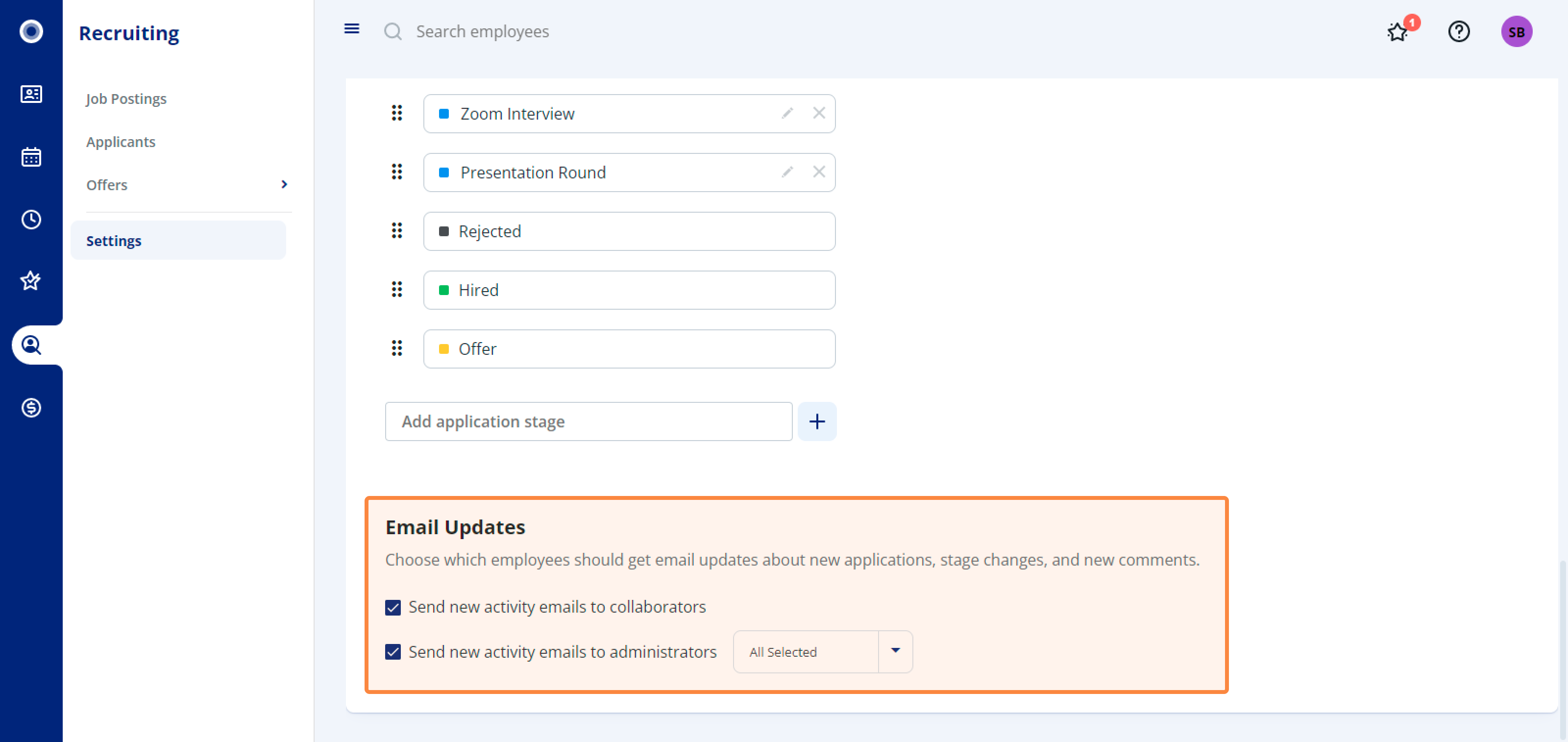Open the All Selected administrators dropdown
The width and height of the screenshot is (1568, 742).
[x=822, y=652]
